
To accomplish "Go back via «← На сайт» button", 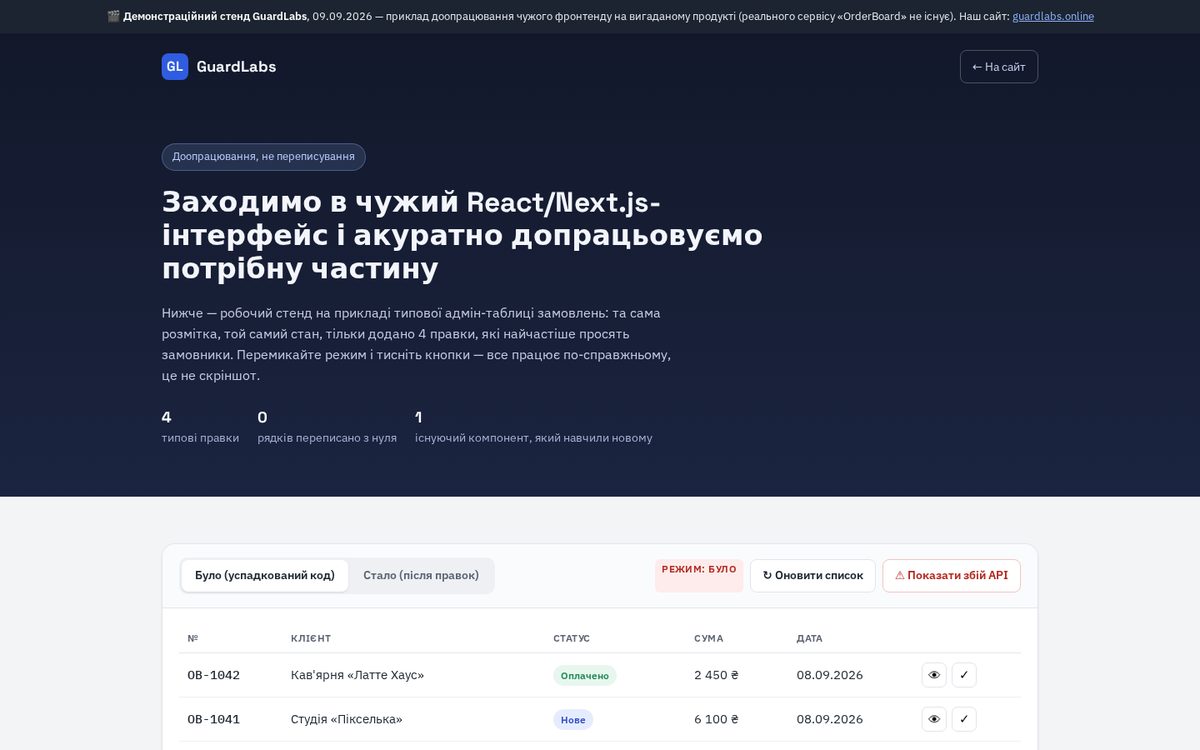I will (x=999, y=67).
